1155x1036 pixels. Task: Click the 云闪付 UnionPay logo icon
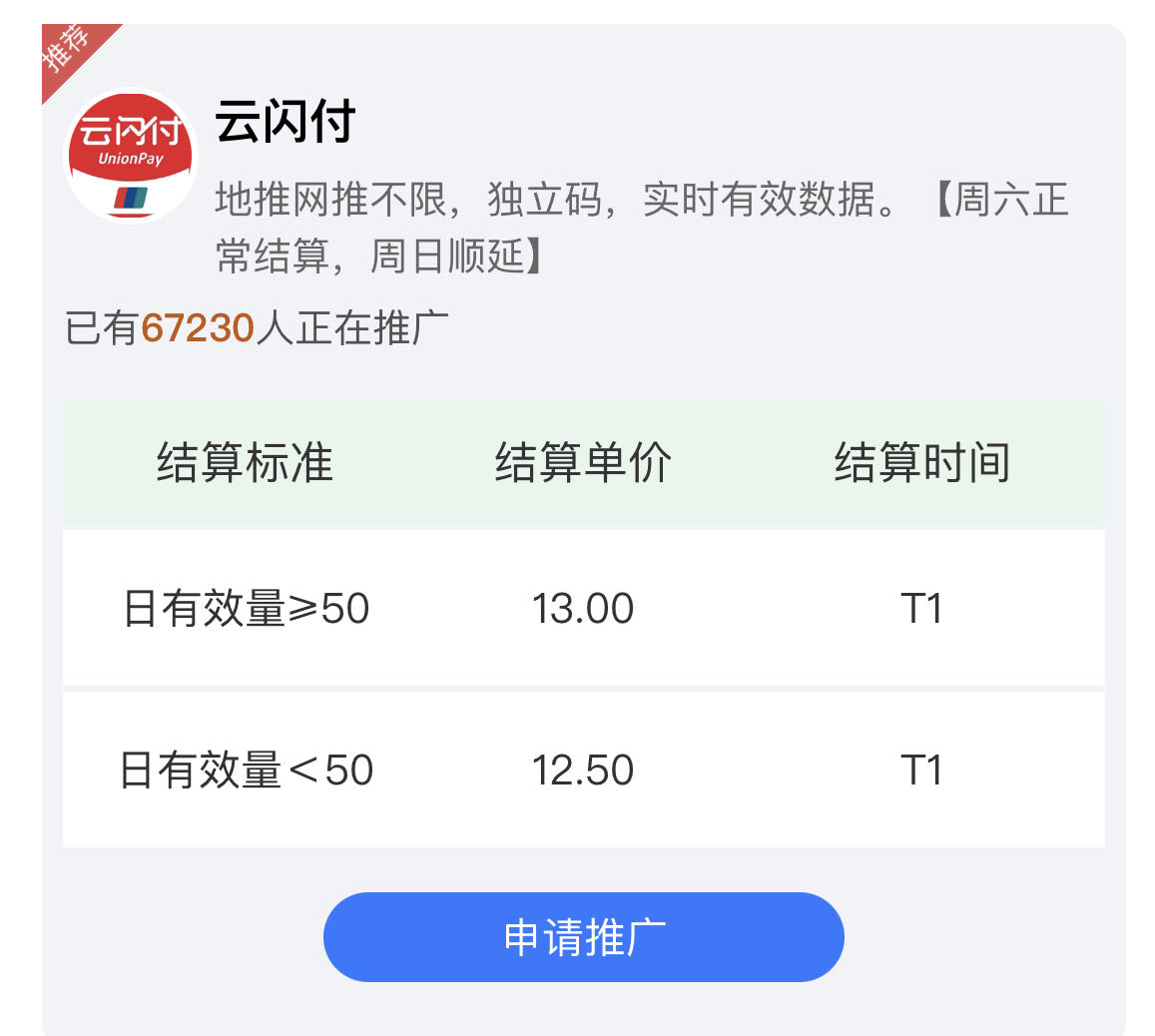131,156
